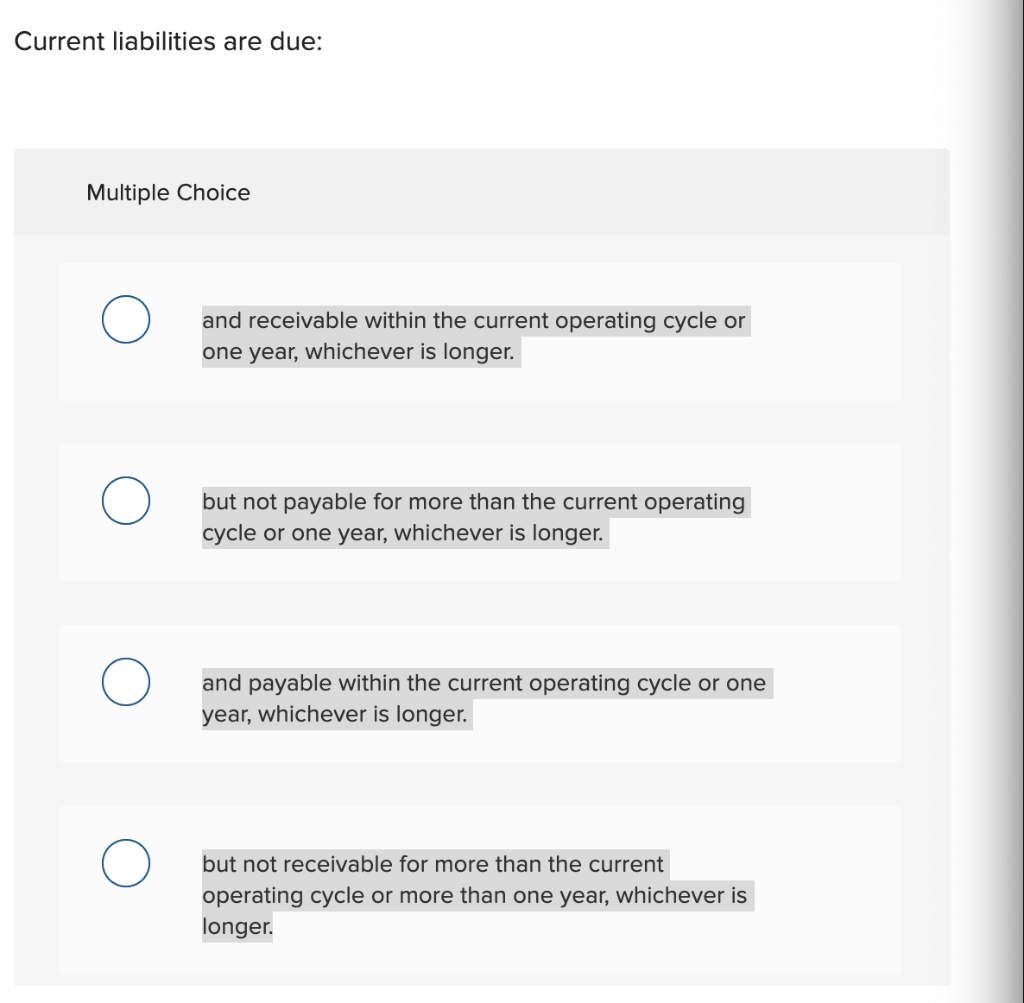Select the 'and payable within' radio button
The height and width of the screenshot is (1003, 1024).
pos(125,681)
